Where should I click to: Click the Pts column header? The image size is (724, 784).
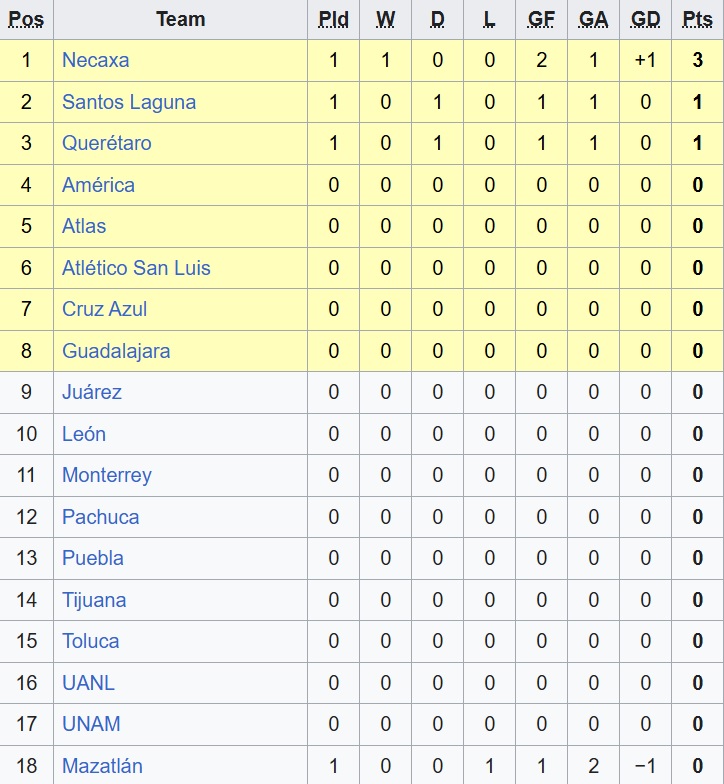point(697,19)
